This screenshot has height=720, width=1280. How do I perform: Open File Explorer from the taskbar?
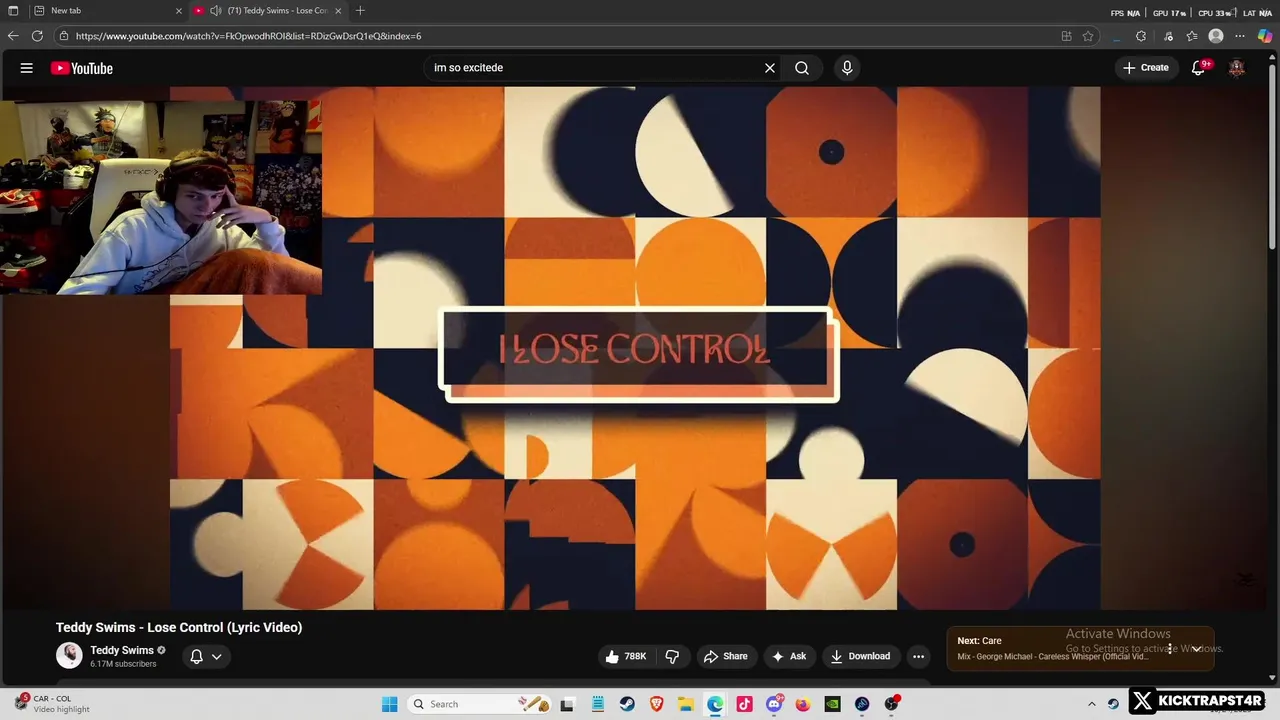point(686,704)
